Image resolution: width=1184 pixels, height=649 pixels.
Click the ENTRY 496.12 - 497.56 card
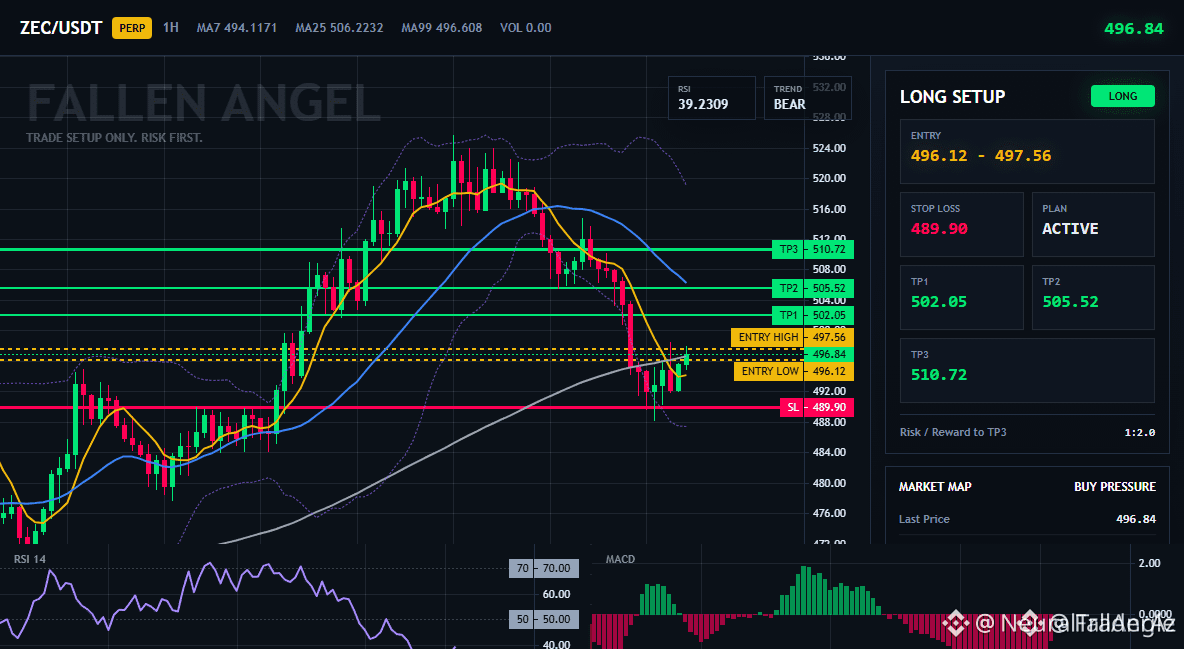coord(1027,151)
